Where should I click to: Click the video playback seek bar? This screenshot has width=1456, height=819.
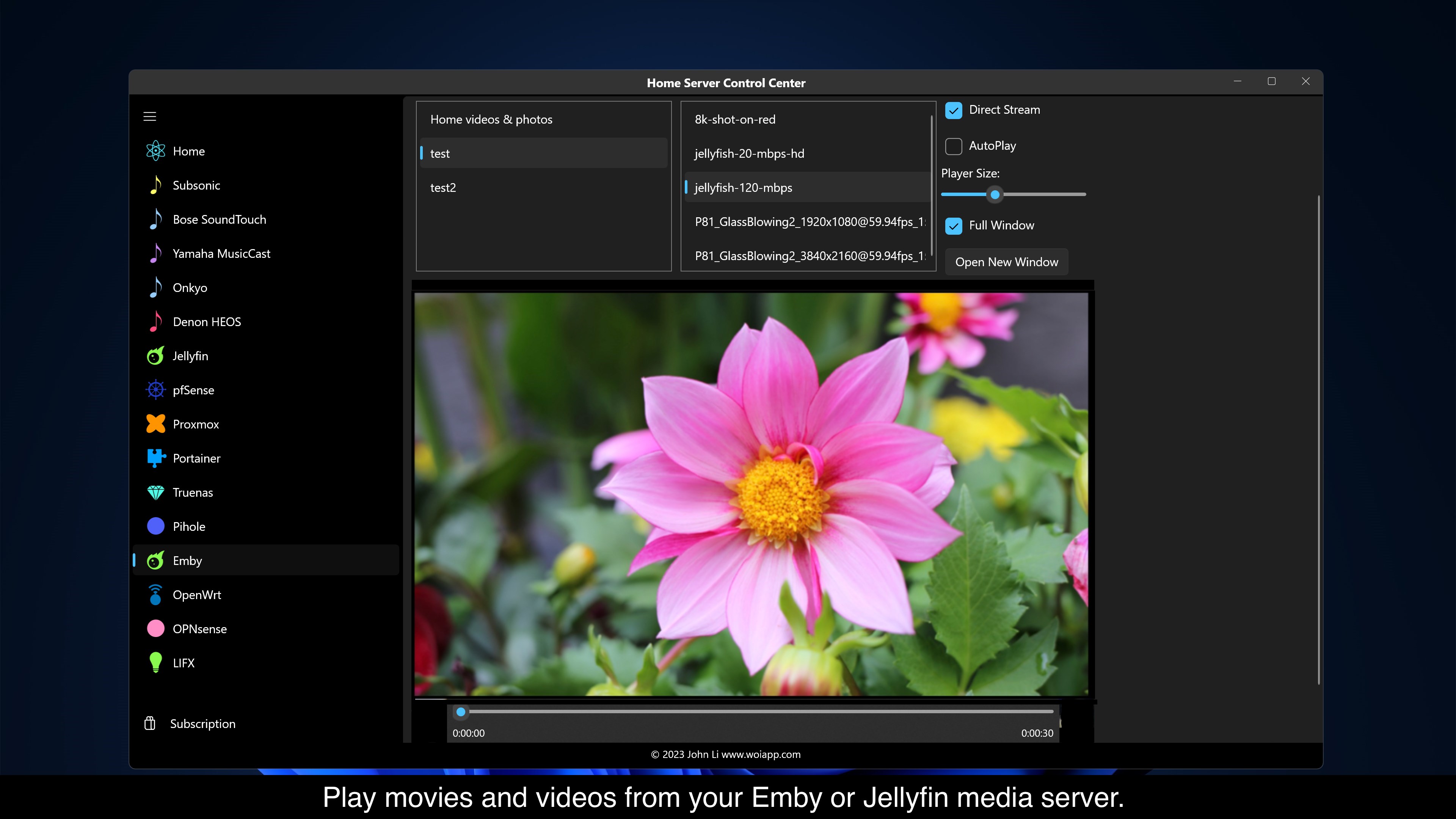pyautogui.click(x=758, y=712)
